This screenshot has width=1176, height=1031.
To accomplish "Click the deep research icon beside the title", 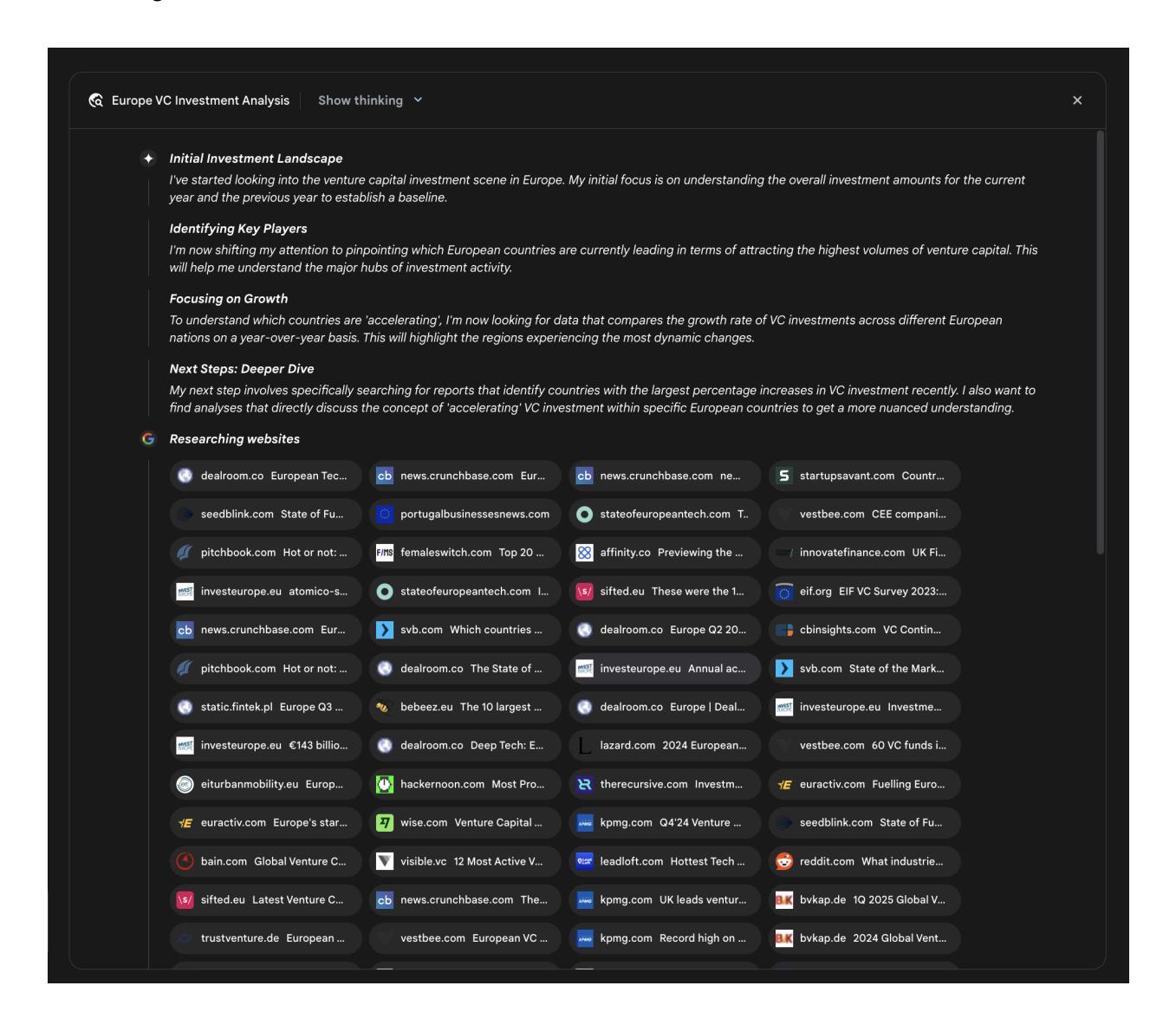I will [96, 101].
